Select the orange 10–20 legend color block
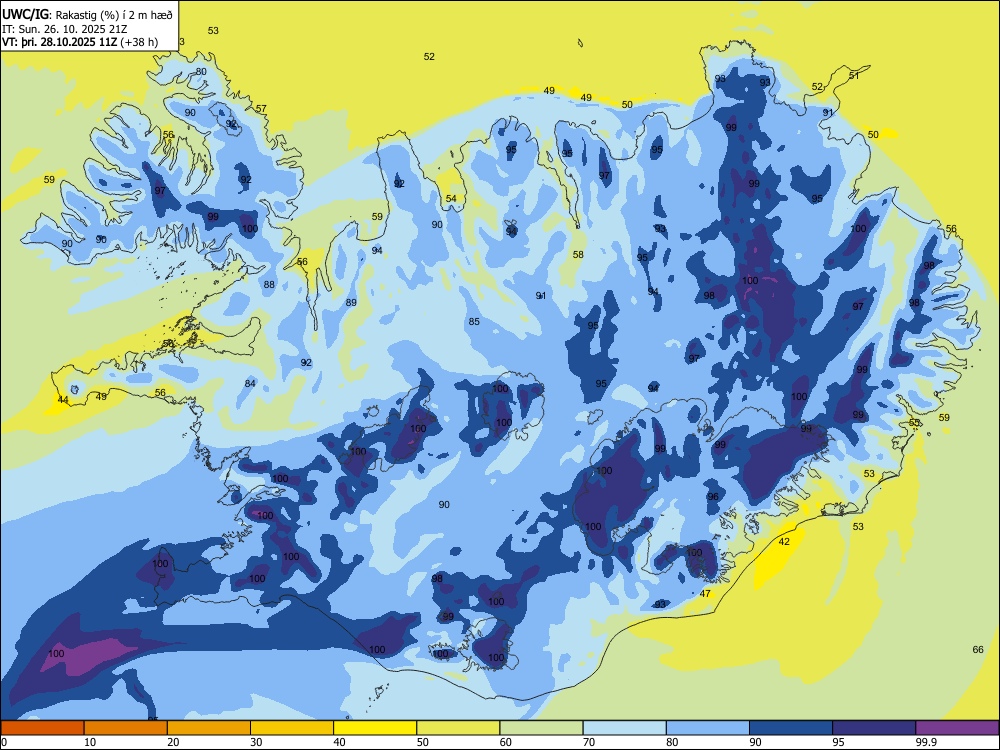The width and height of the screenshot is (1000, 750). (x=126, y=728)
